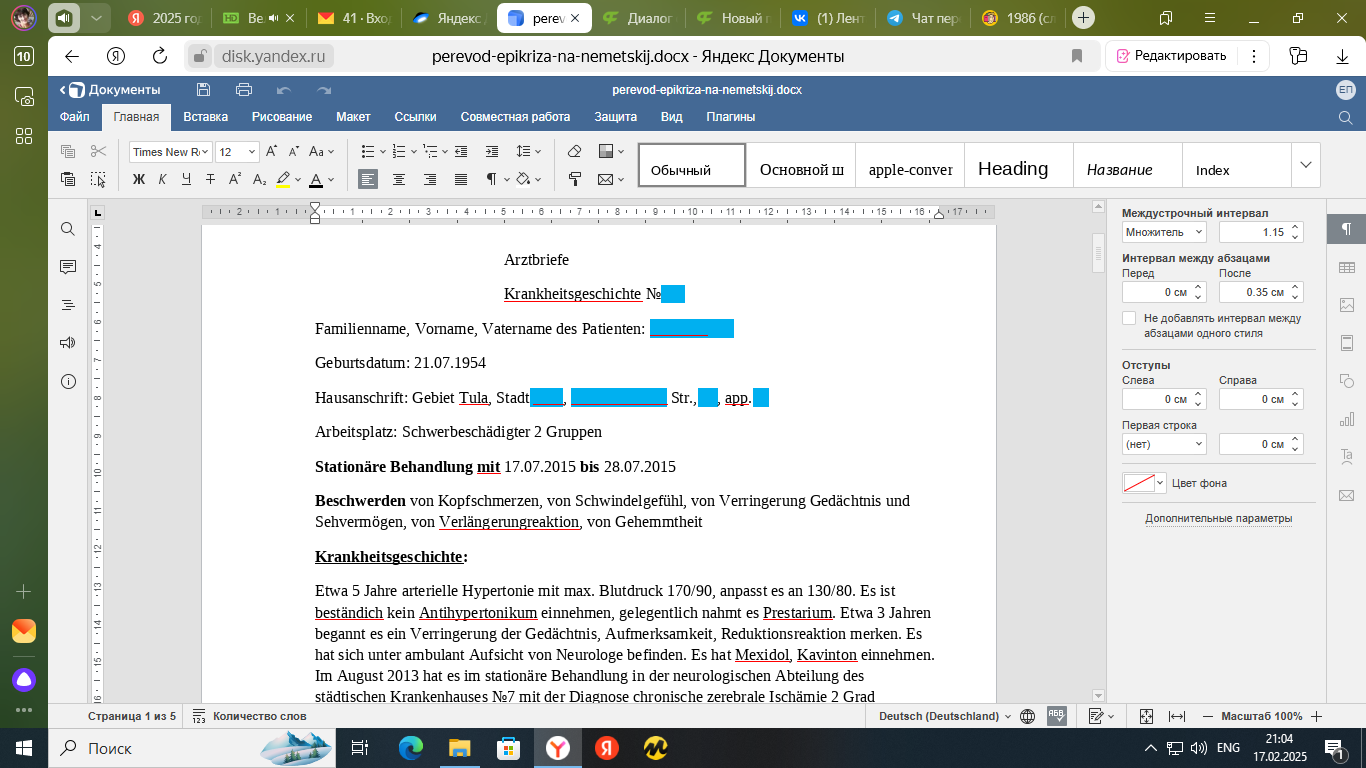Image resolution: width=1366 pixels, height=768 pixels.
Task: Open 'Дополнительные параметры' link
Action: pyautogui.click(x=1218, y=518)
